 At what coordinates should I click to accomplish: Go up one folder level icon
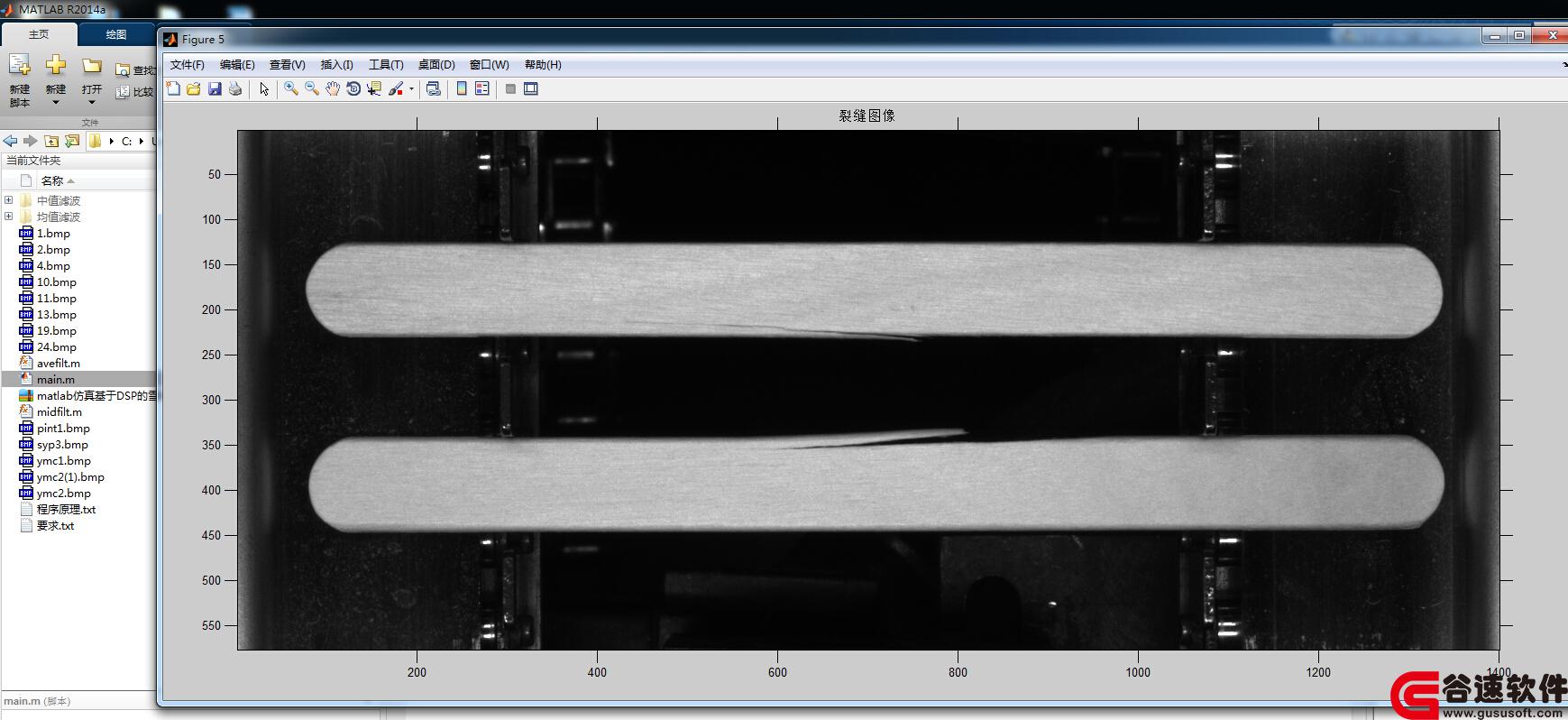tap(51, 141)
